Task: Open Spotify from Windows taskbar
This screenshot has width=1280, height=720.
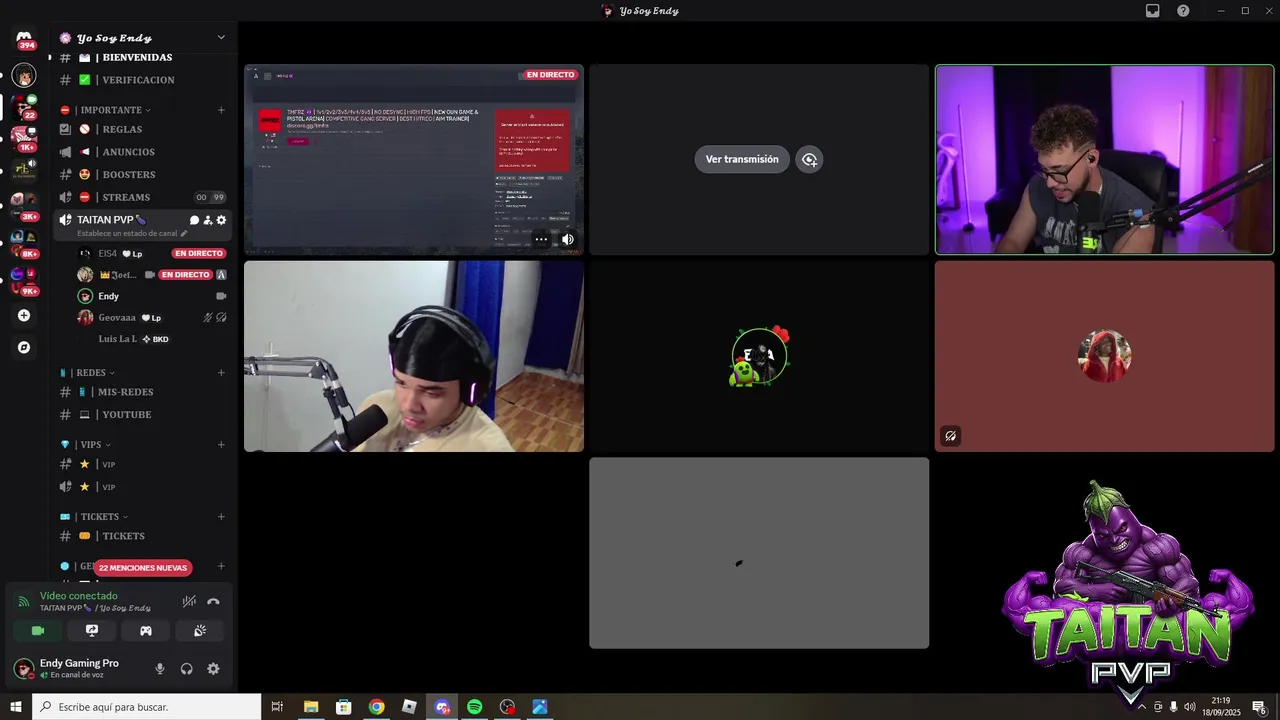Action: point(475,707)
